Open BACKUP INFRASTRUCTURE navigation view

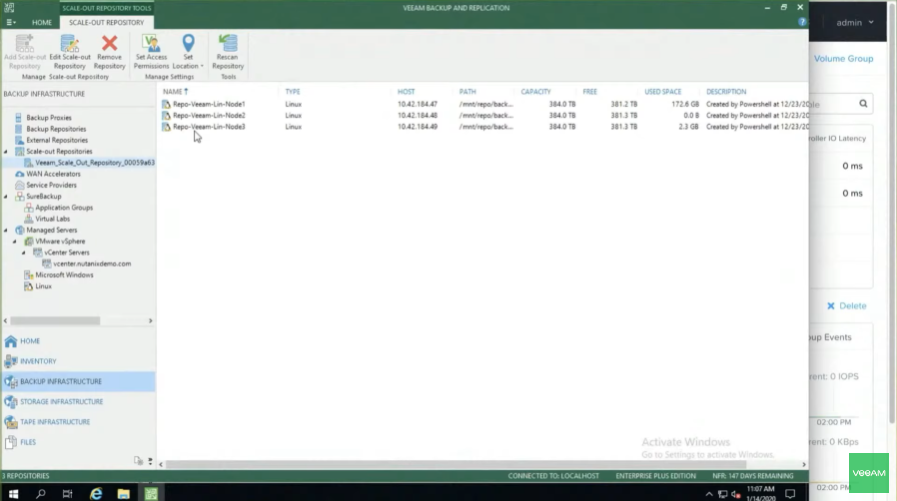coord(78,381)
